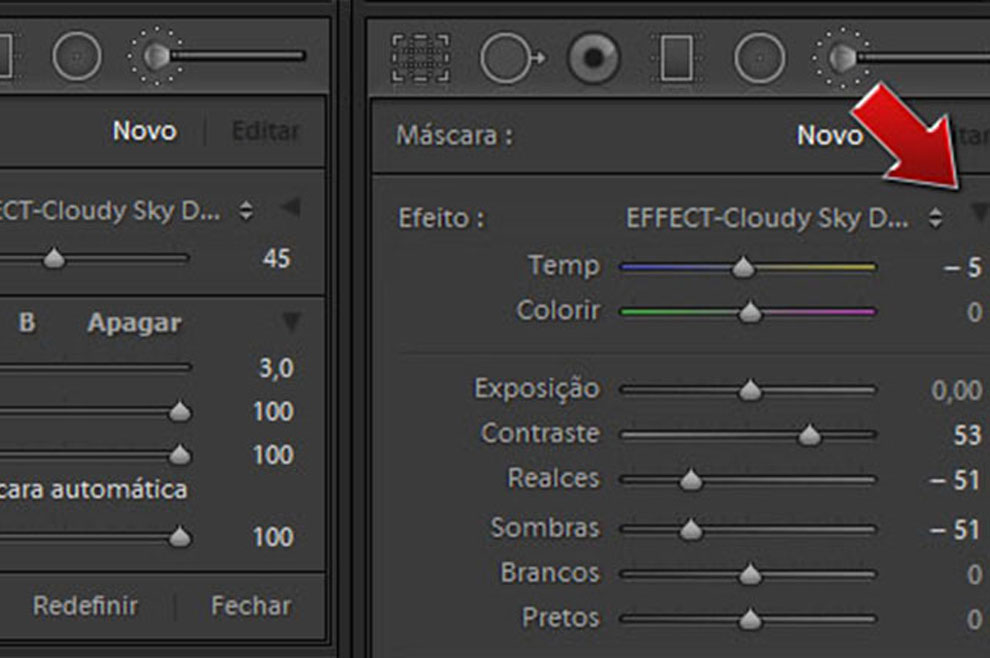Open effect preset dropdown in left panel
This screenshot has width=990, height=658.
click(x=246, y=212)
